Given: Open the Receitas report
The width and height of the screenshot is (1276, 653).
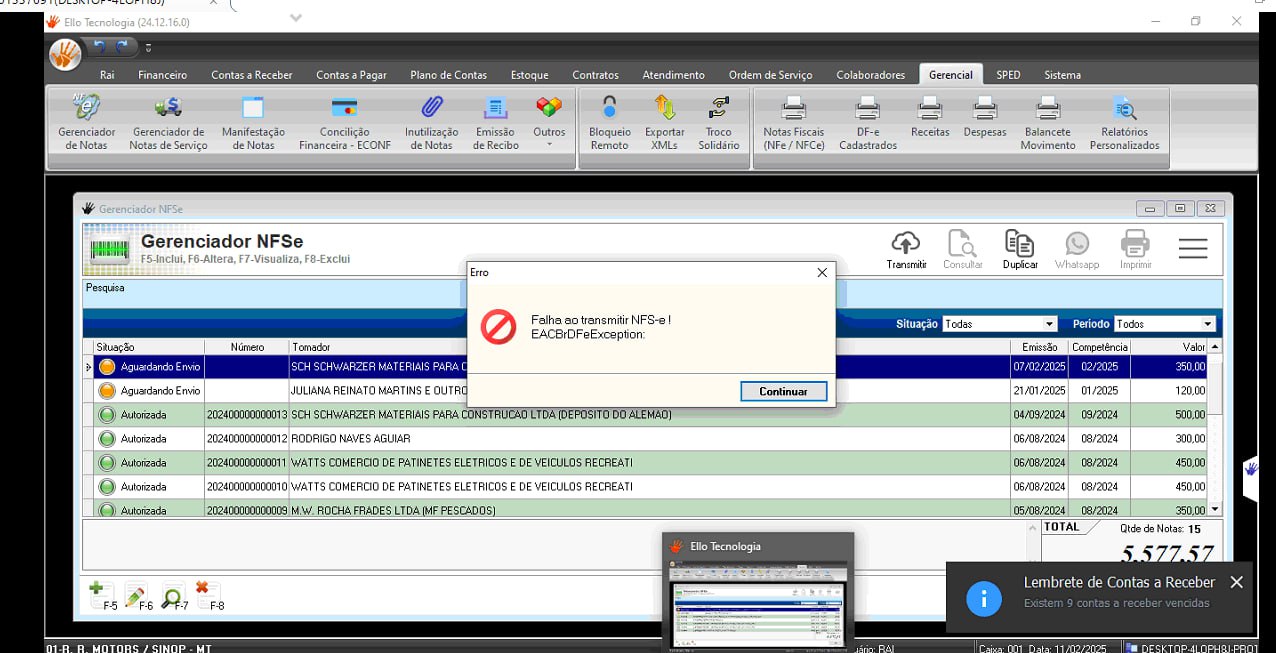Looking at the screenshot, I should click(x=930, y=118).
